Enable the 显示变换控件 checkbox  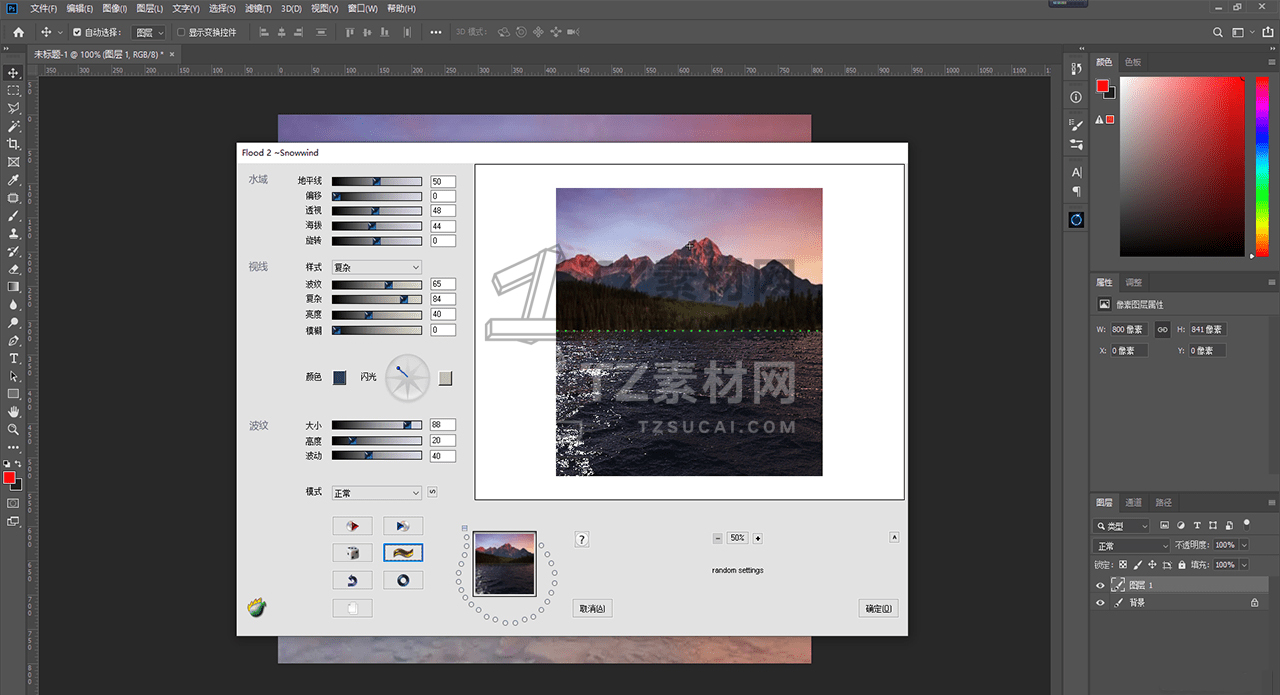(x=181, y=32)
